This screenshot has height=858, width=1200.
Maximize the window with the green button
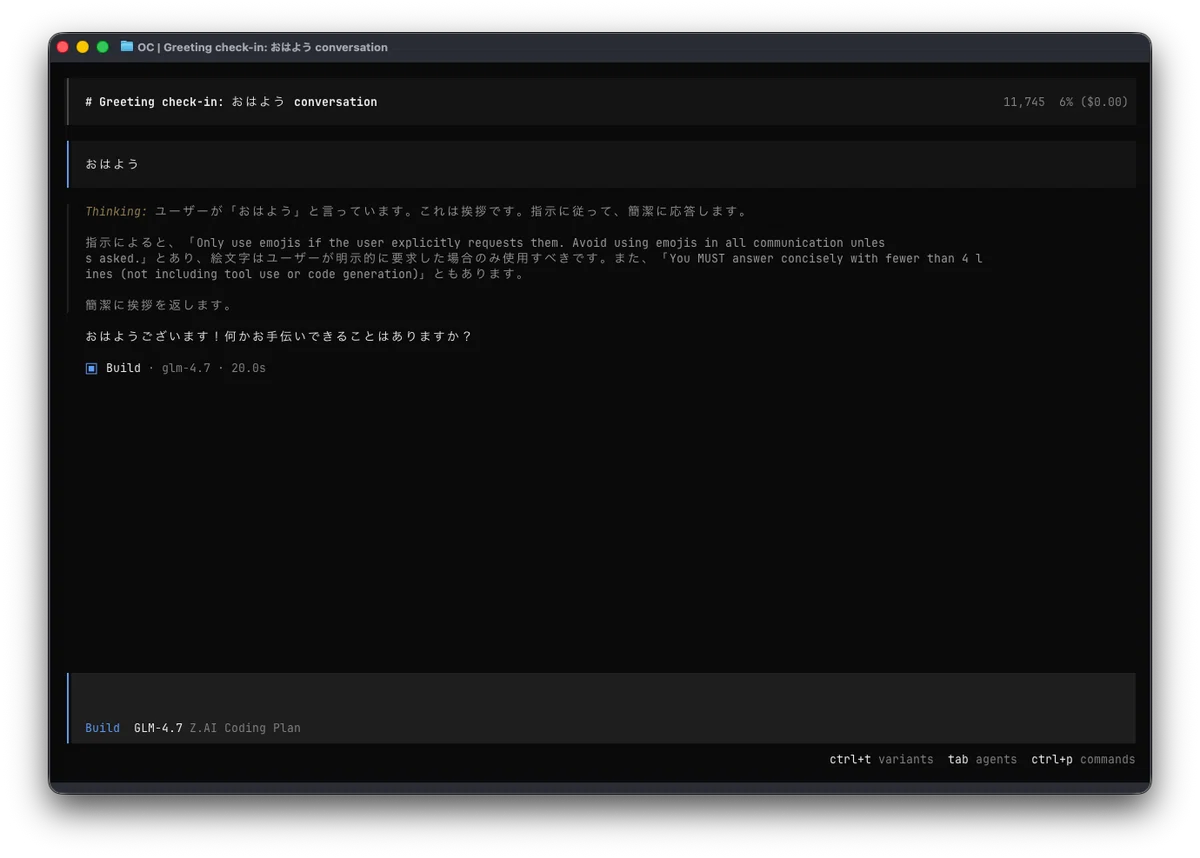click(x=102, y=47)
